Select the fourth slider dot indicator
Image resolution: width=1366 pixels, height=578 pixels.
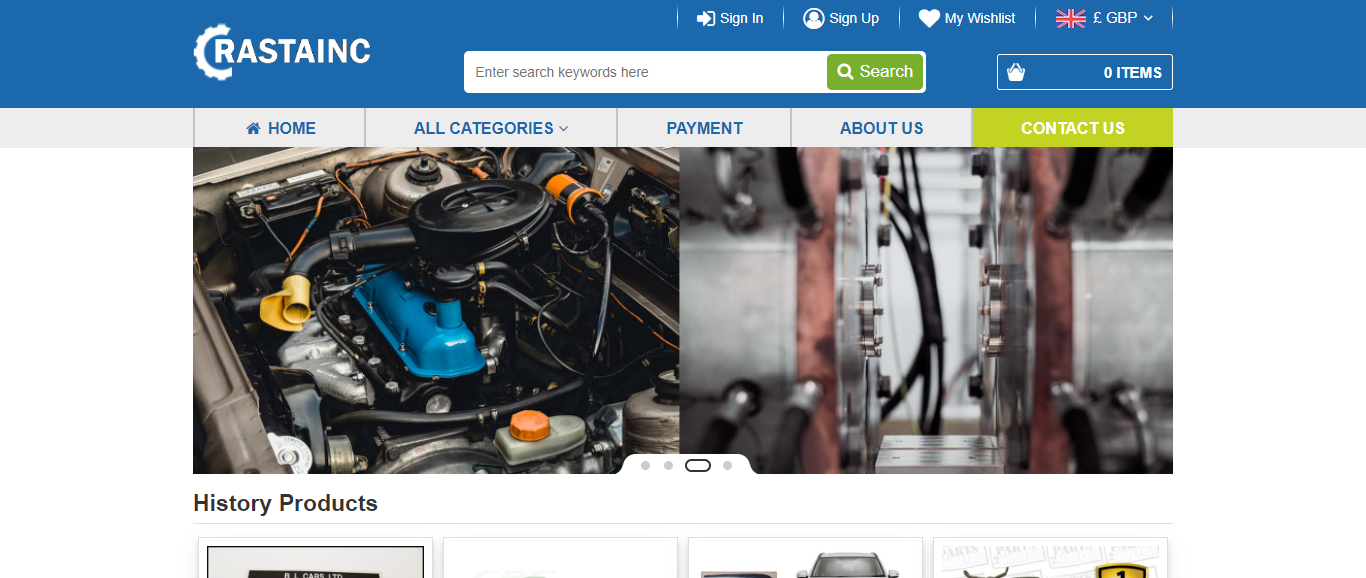pyautogui.click(x=727, y=465)
